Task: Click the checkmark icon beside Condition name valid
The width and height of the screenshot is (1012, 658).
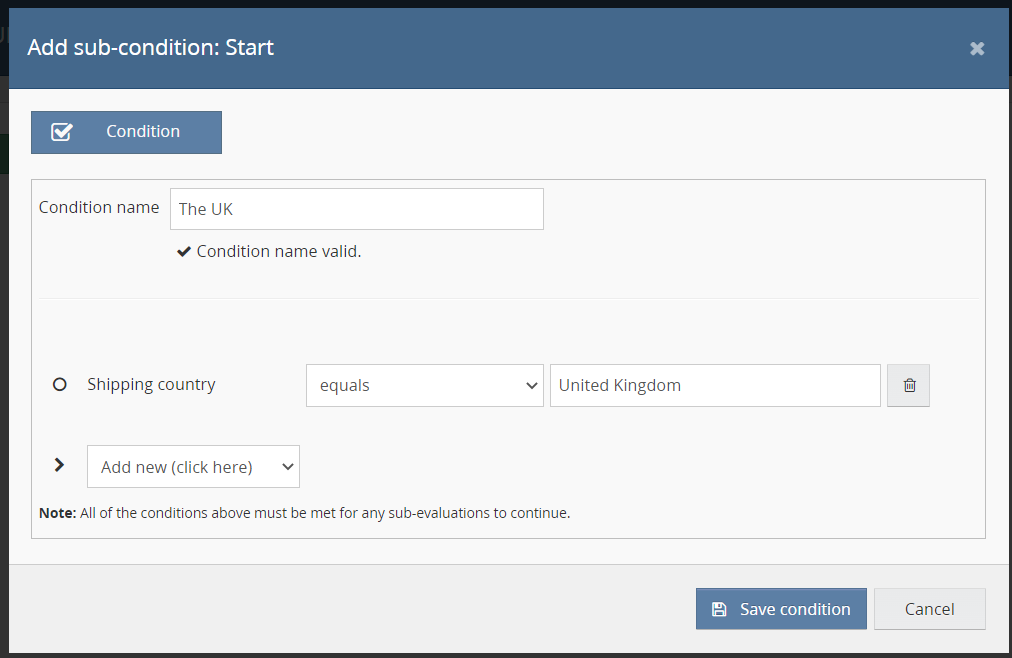Action: [x=184, y=252]
